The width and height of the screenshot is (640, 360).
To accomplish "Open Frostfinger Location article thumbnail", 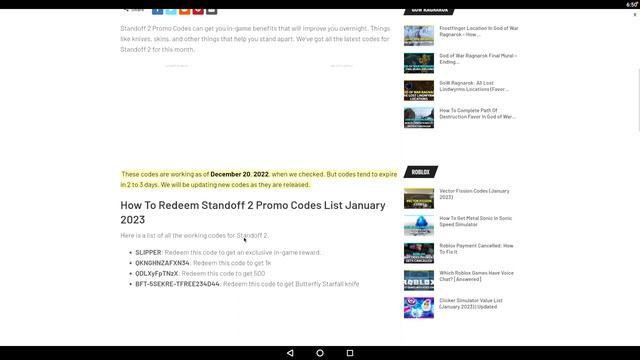I will click(x=419, y=36).
